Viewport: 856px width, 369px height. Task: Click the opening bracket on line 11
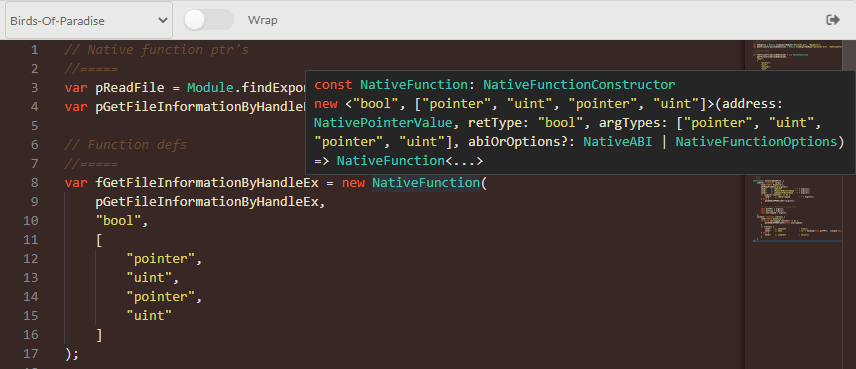[x=99, y=240]
